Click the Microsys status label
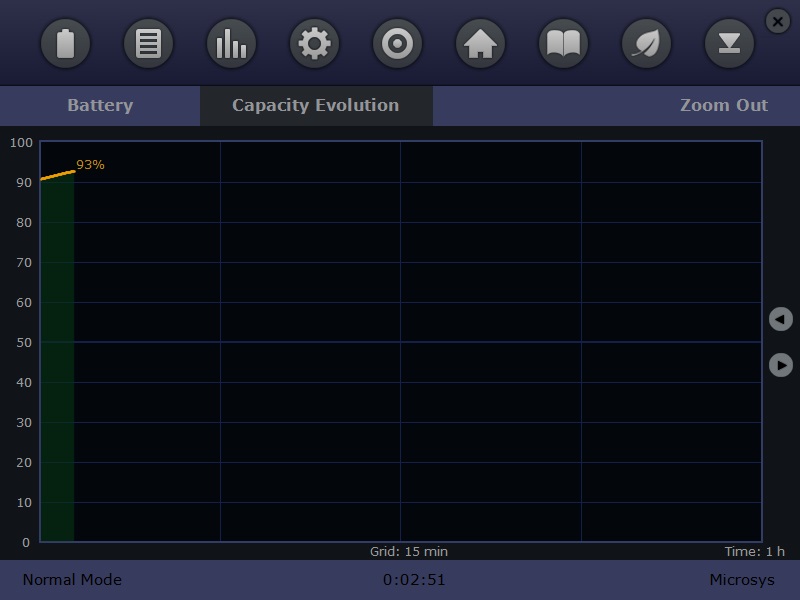The width and height of the screenshot is (800, 600). (743, 579)
